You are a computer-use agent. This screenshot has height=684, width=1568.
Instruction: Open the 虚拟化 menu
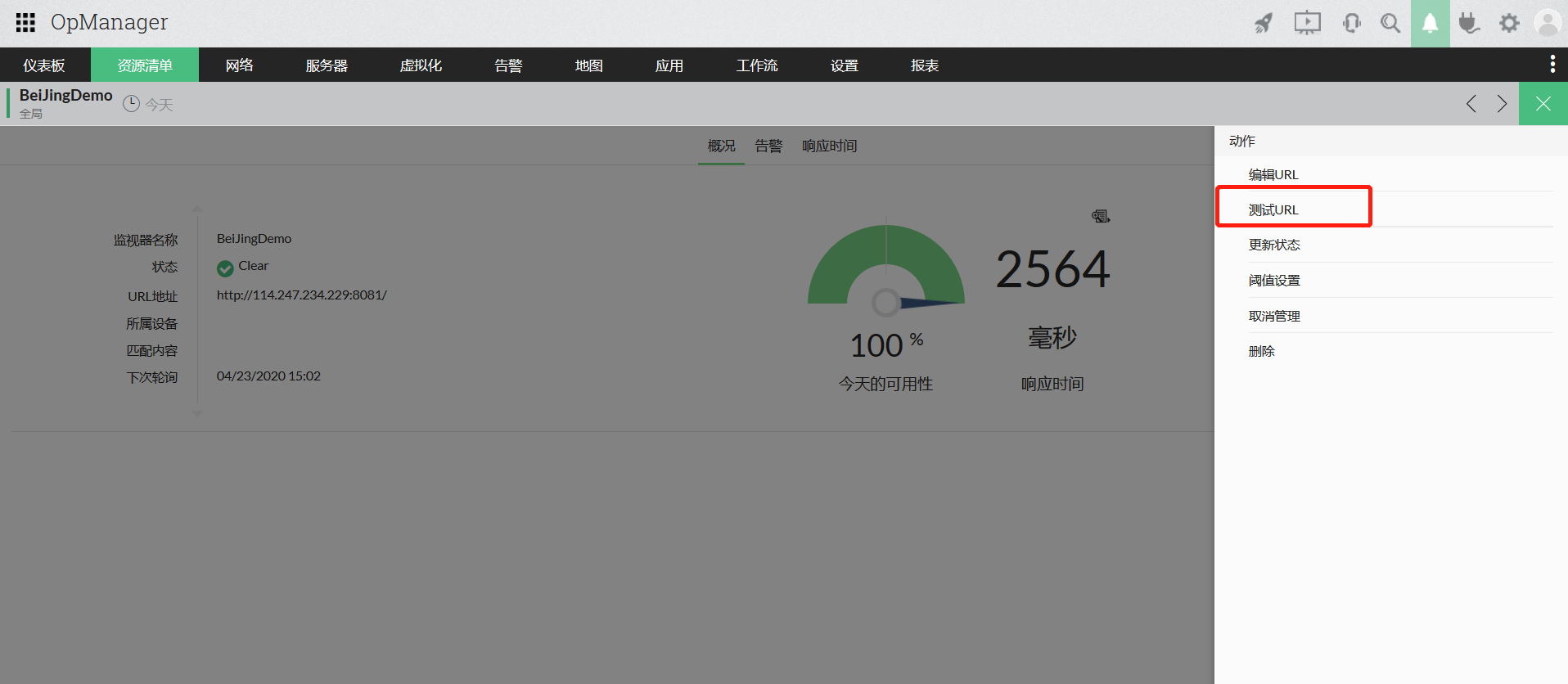click(x=421, y=65)
